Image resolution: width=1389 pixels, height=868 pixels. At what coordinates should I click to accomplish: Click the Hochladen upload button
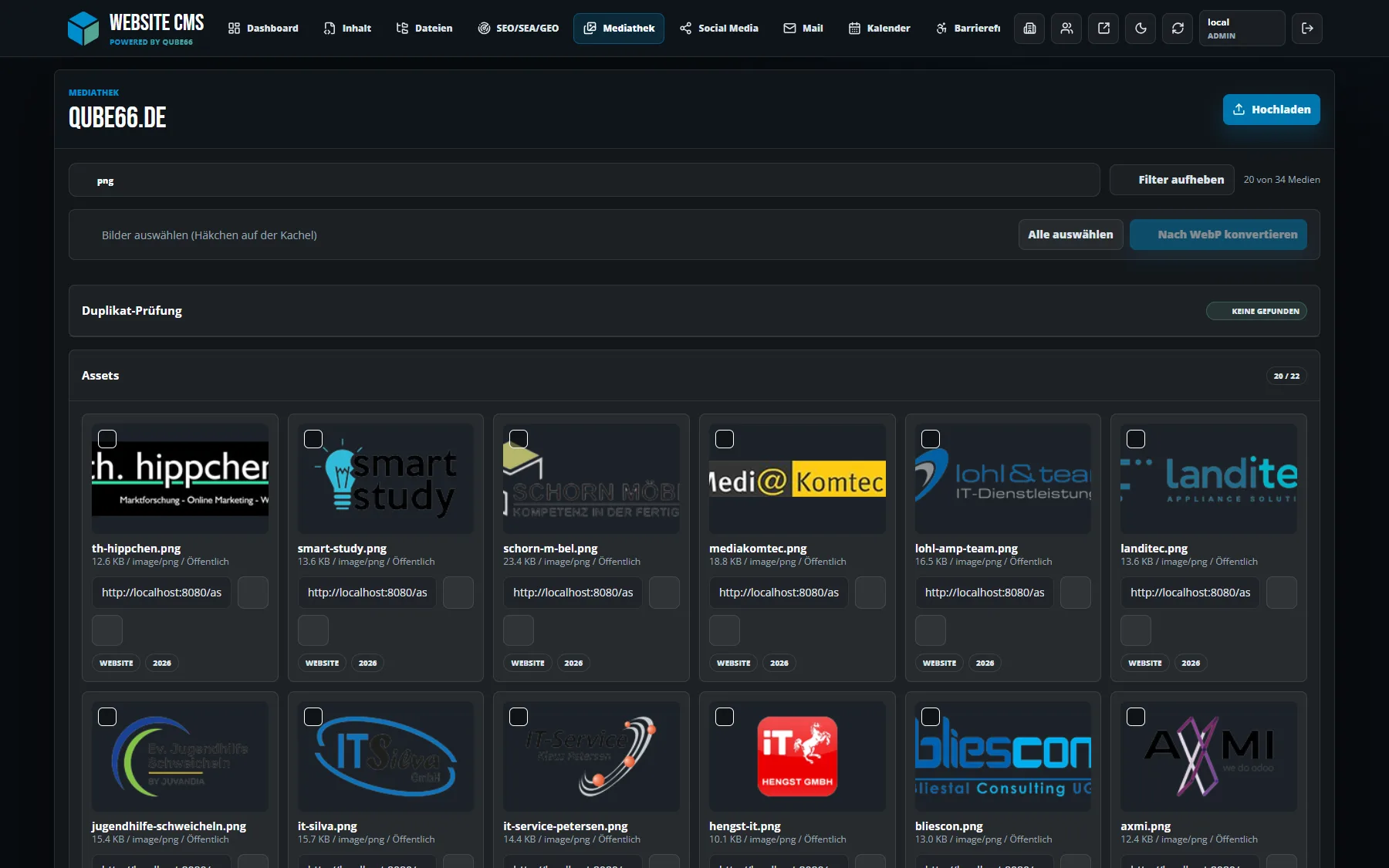coord(1272,110)
